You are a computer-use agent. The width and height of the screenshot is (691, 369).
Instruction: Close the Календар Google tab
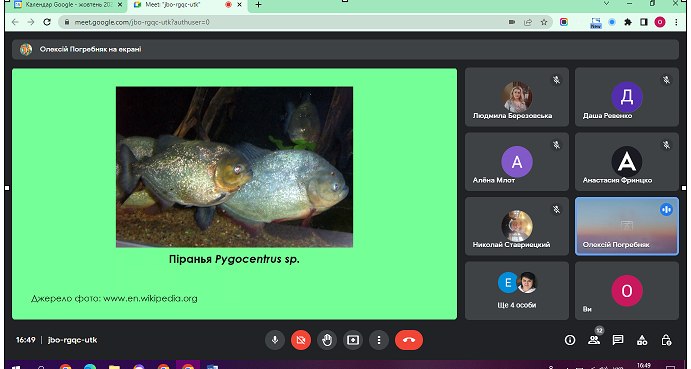pyautogui.click(x=120, y=5)
